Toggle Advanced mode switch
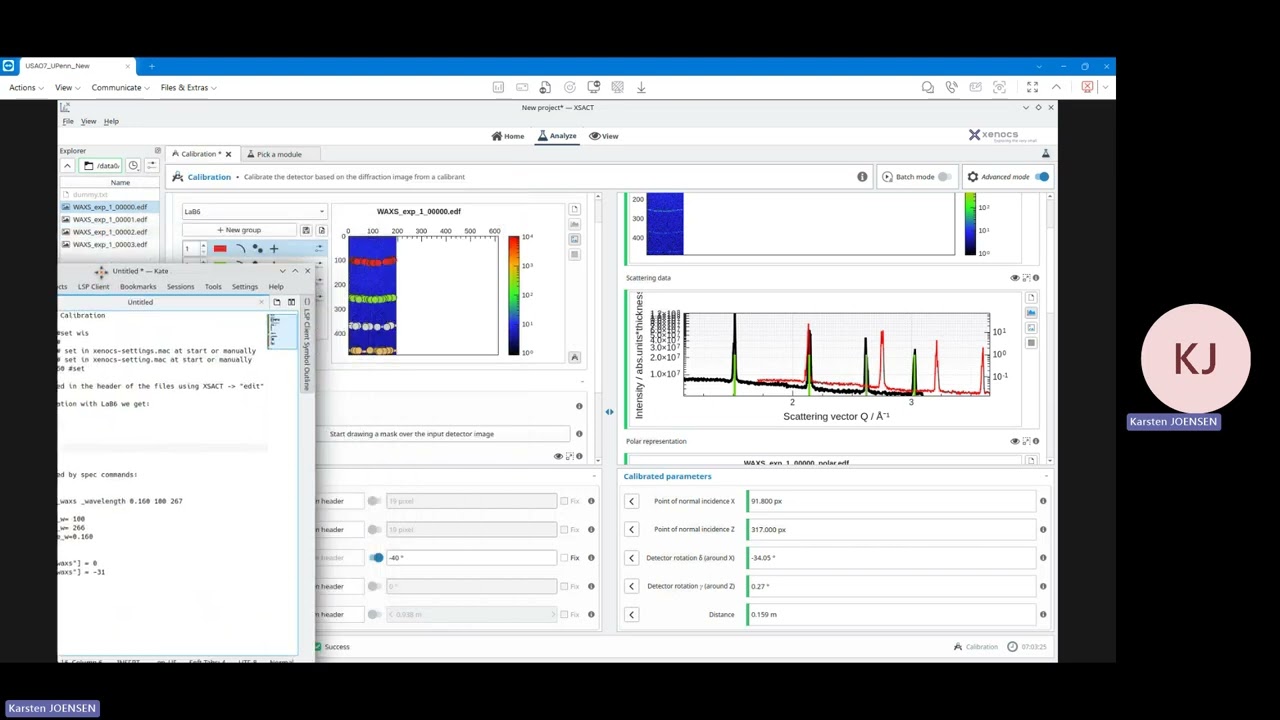The image size is (1280, 720). tap(1042, 177)
